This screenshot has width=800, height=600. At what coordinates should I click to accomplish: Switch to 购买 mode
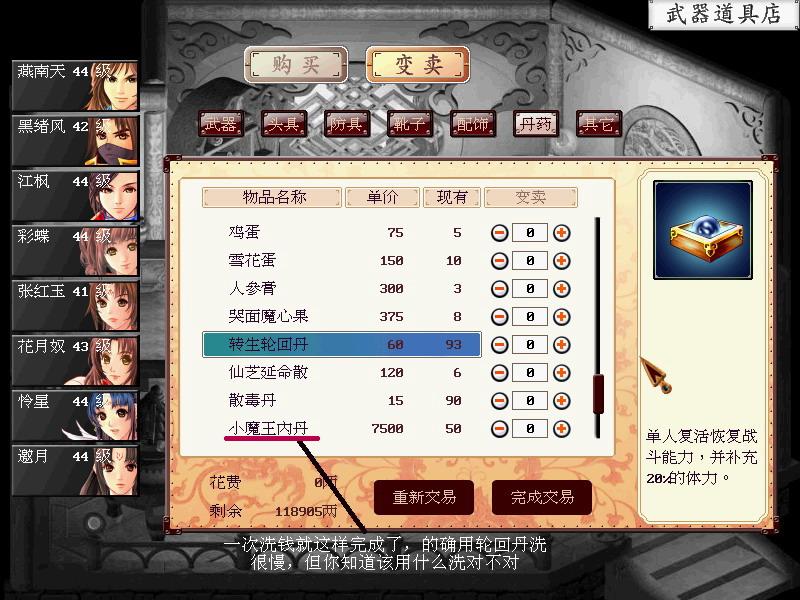pyautogui.click(x=296, y=65)
